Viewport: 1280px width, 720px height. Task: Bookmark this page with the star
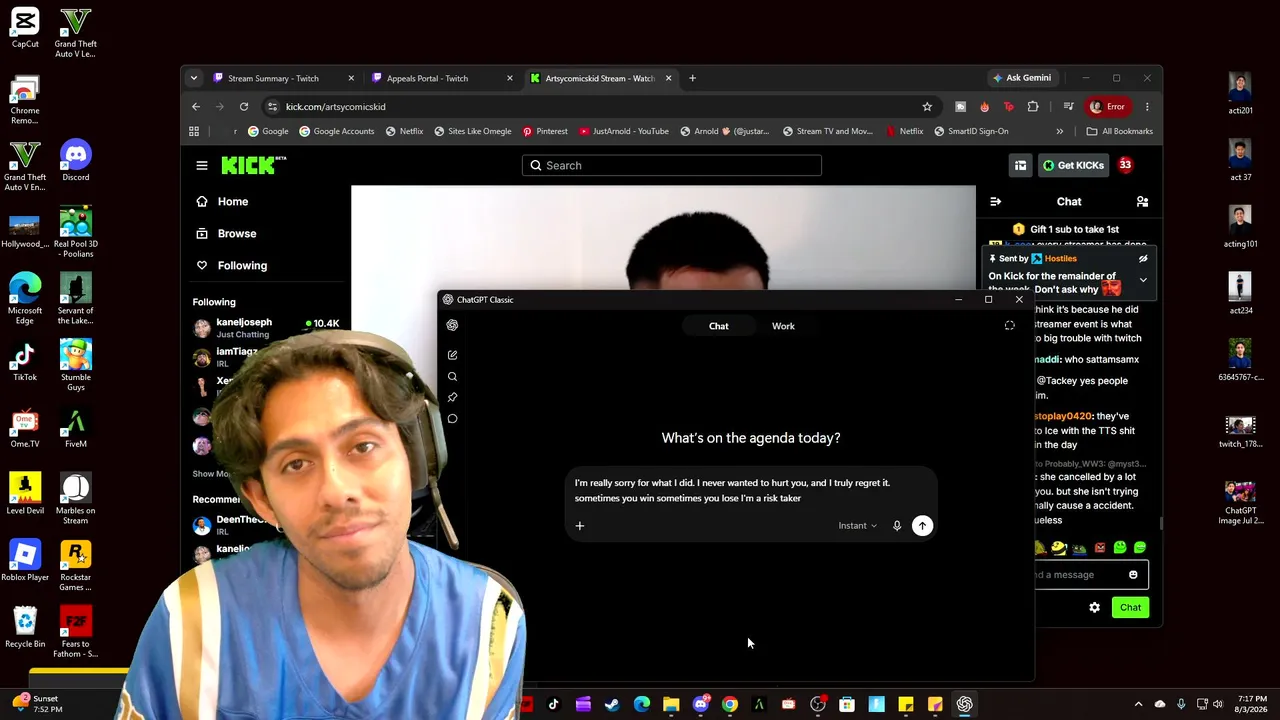click(927, 107)
